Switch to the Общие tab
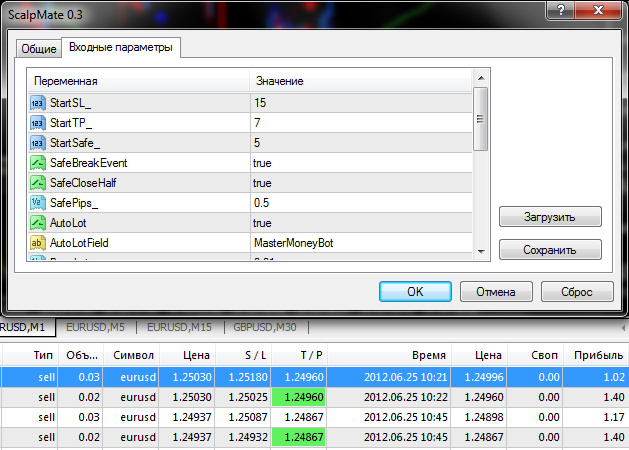Screen dimensions: 629x450 tap(39, 49)
